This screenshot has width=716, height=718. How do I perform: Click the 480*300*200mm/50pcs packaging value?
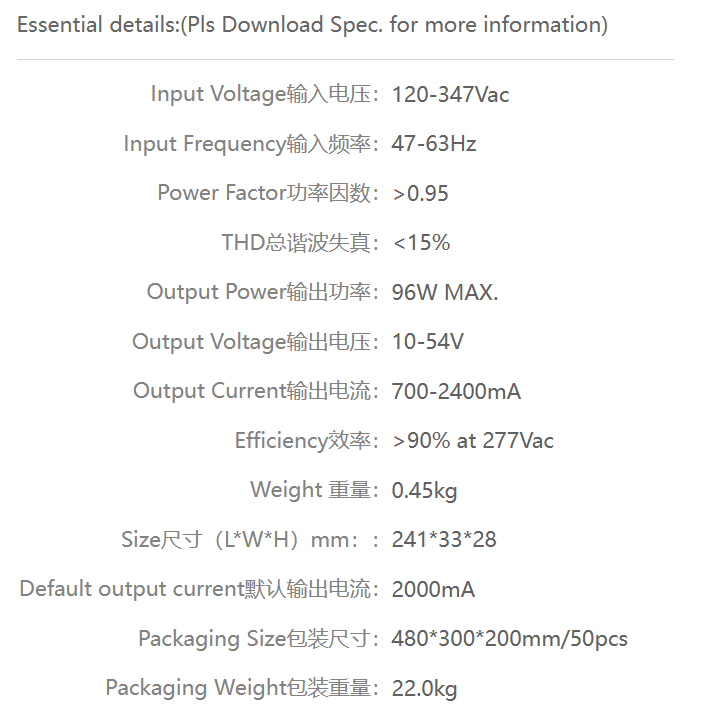click(510, 639)
